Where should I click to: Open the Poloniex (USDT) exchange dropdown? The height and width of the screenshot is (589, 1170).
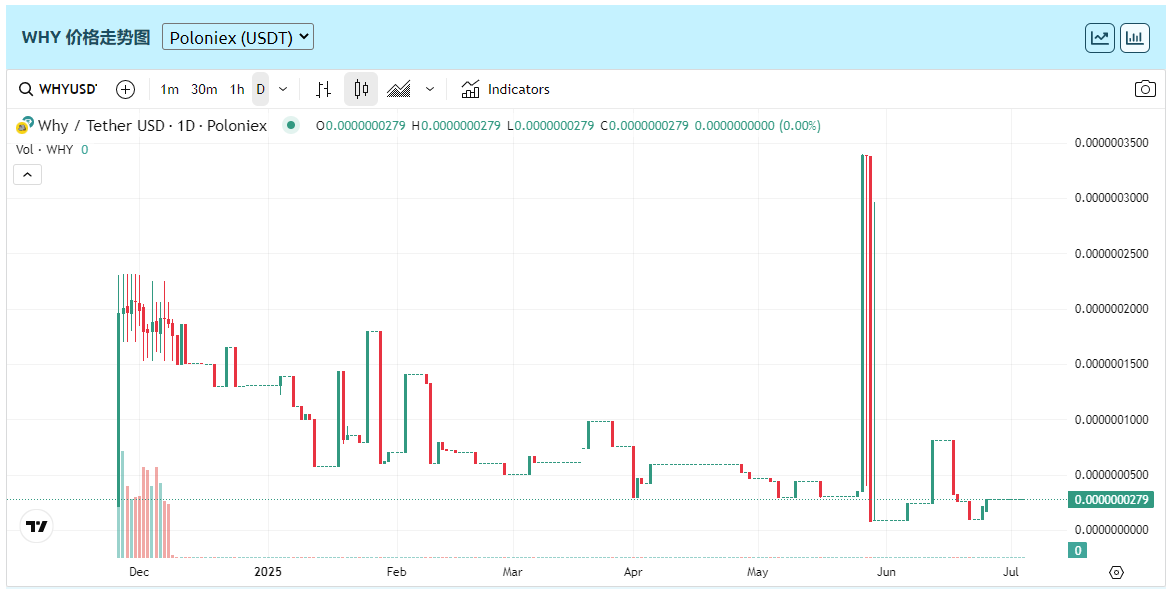pos(238,37)
